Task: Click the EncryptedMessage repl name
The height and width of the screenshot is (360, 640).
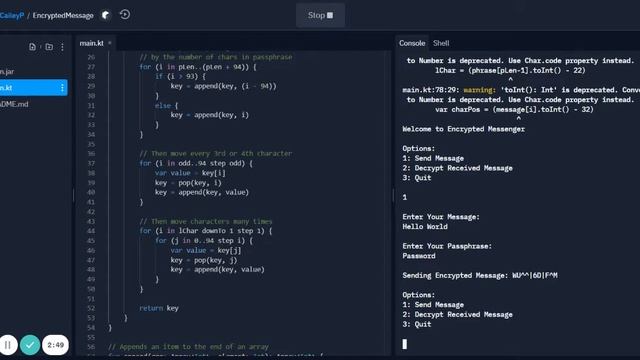Action: tap(63, 16)
